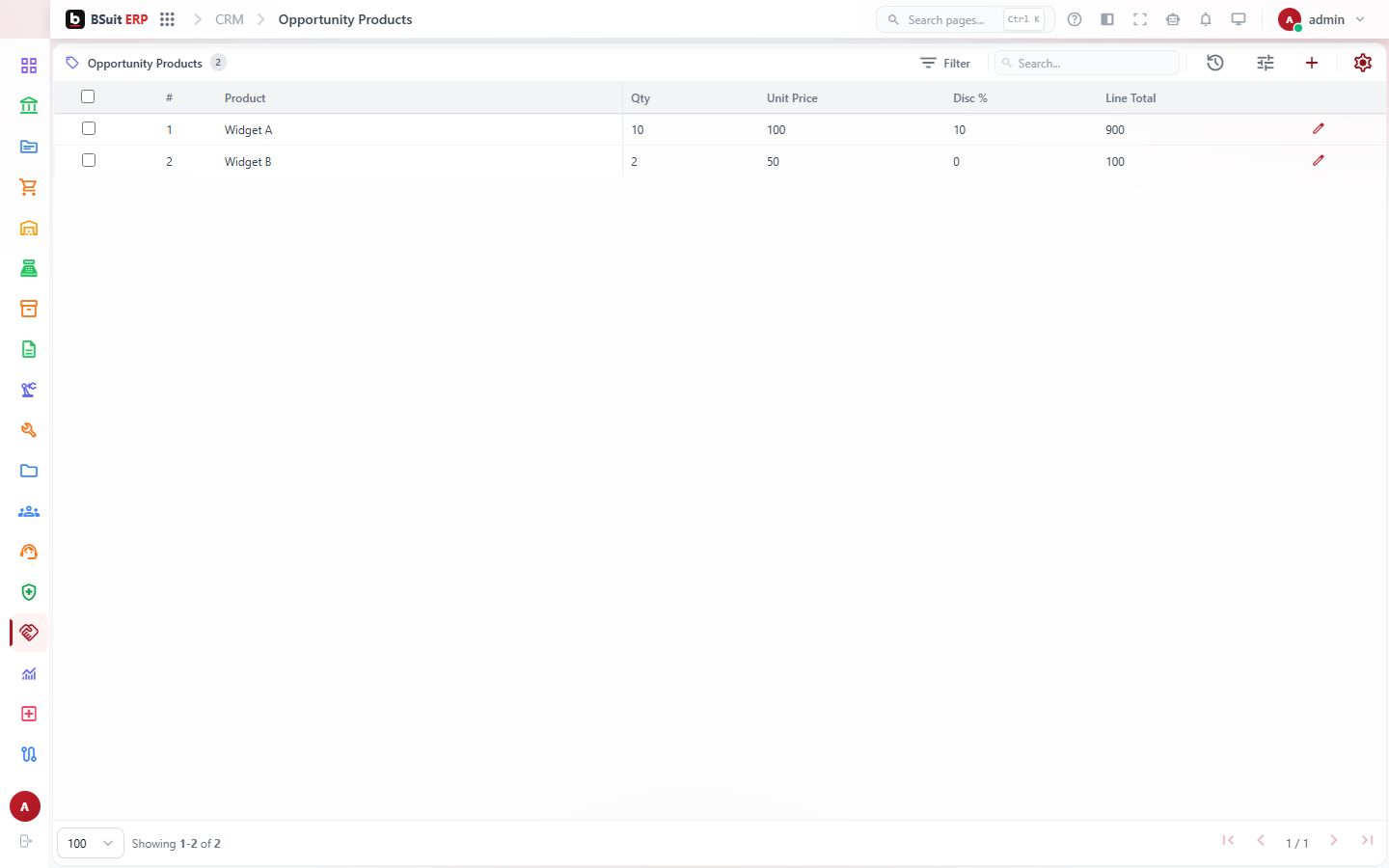
Task: Add a new record with plus button
Action: pos(1312,63)
